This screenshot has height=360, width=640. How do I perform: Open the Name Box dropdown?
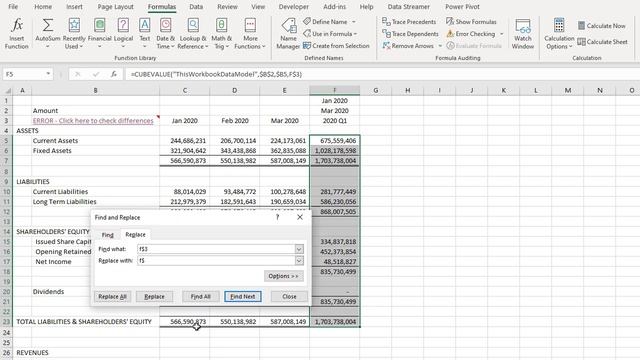[x=48, y=74]
